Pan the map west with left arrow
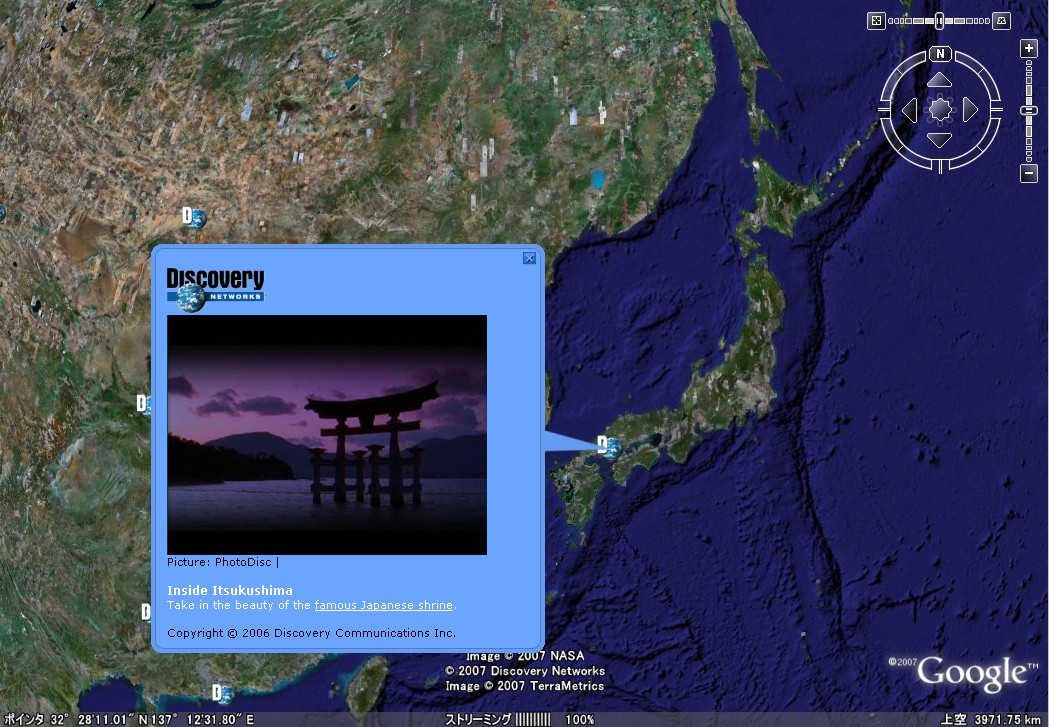 tap(909, 110)
